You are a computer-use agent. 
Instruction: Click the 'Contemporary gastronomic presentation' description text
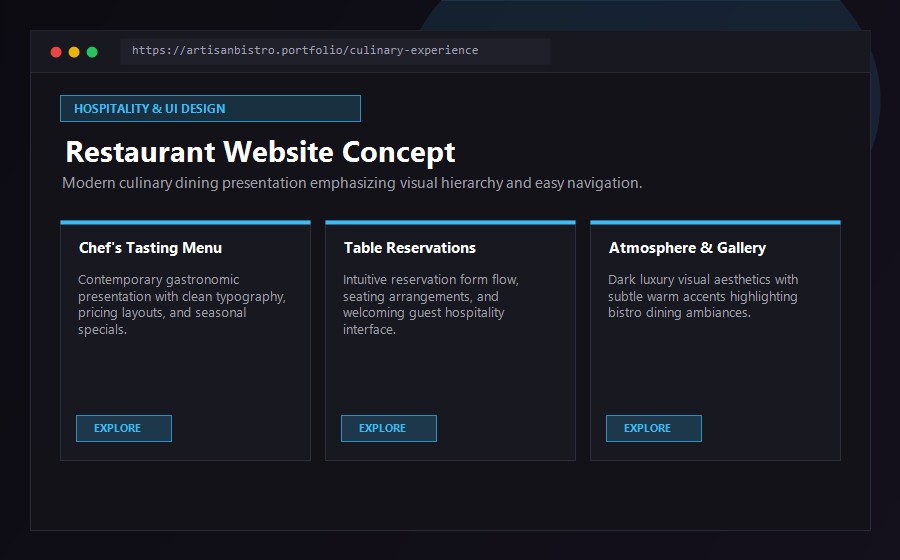pyautogui.click(x=182, y=305)
